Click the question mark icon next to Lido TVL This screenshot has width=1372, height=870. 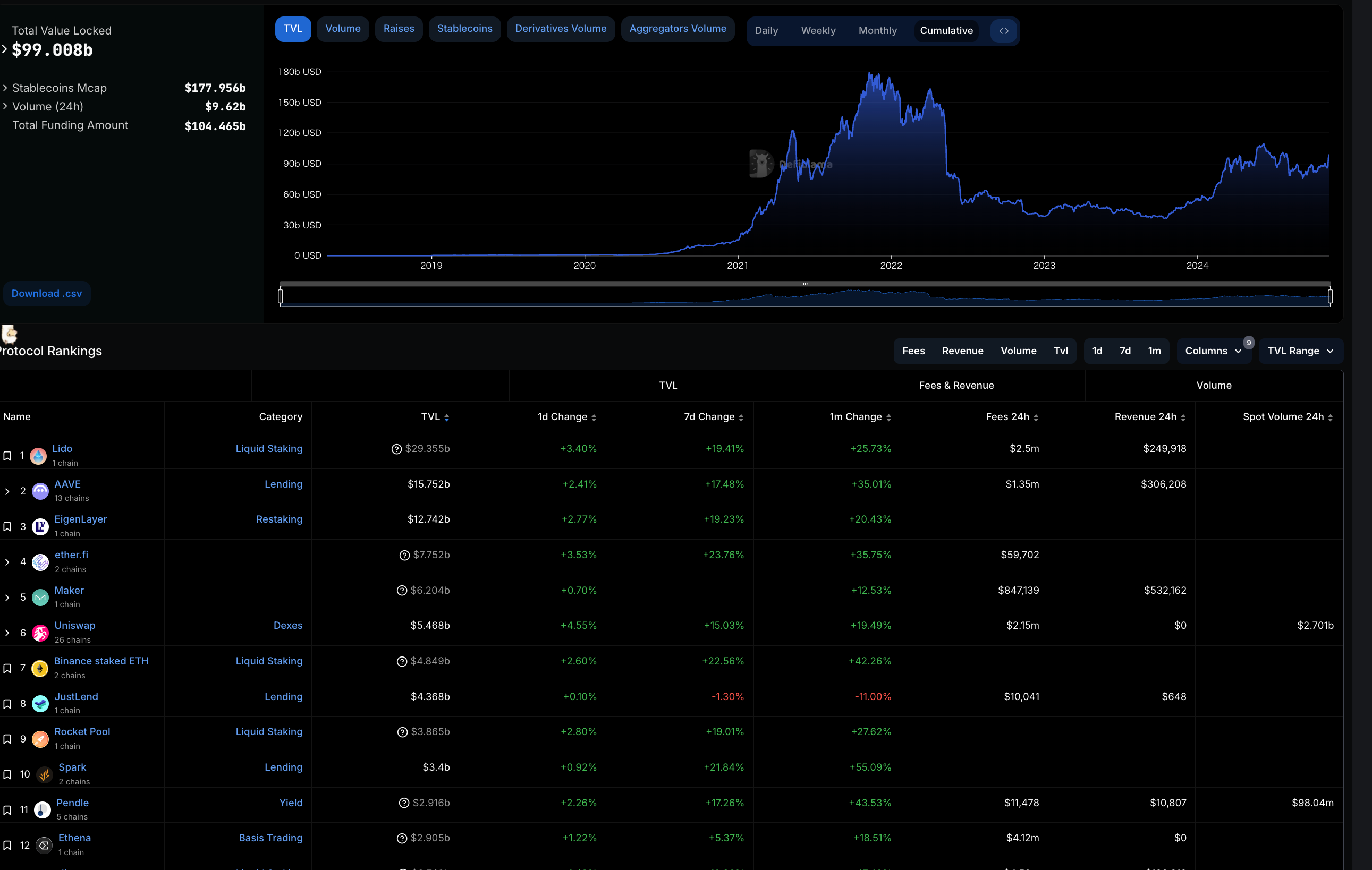point(396,449)
